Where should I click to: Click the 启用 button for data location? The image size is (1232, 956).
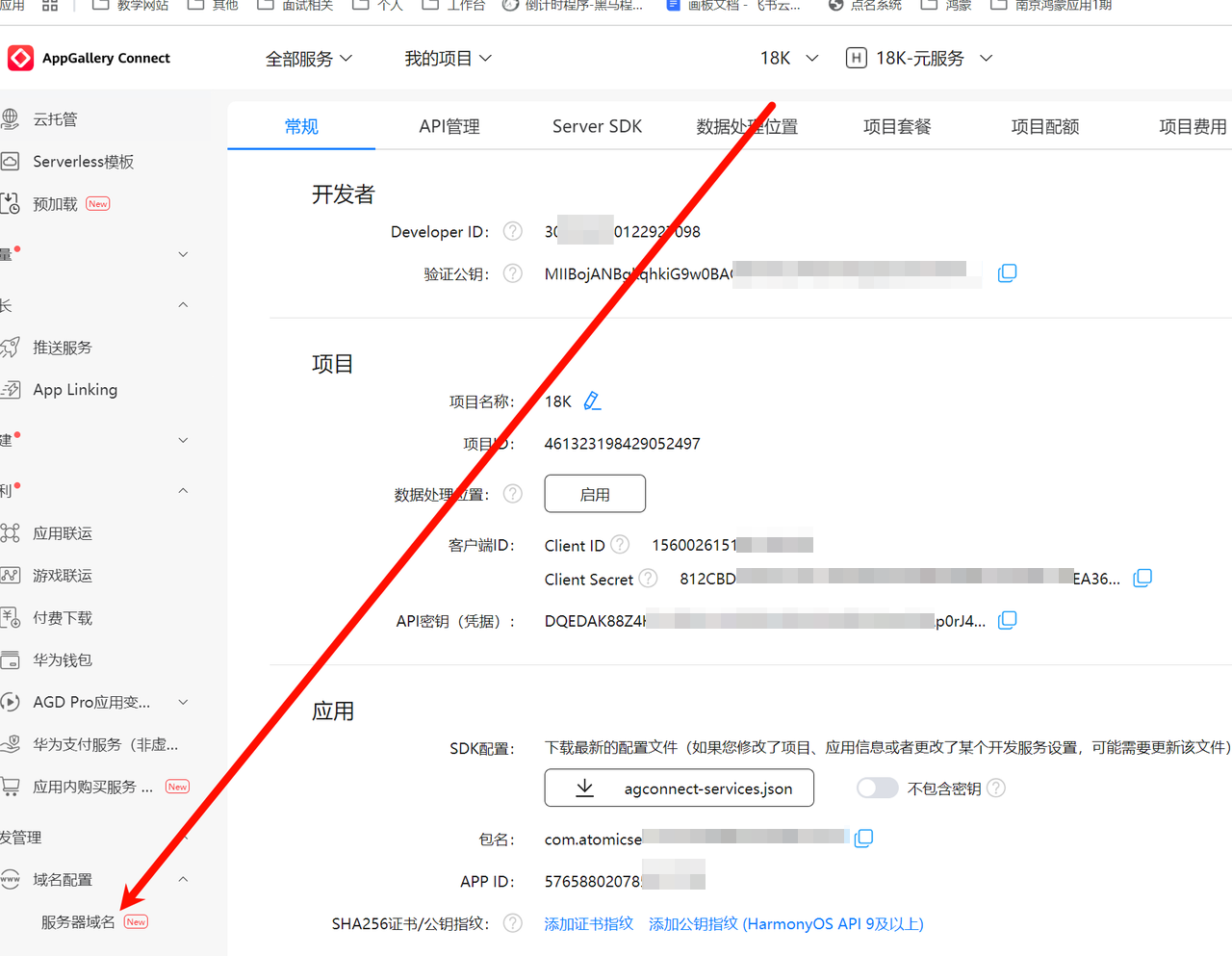595,494
